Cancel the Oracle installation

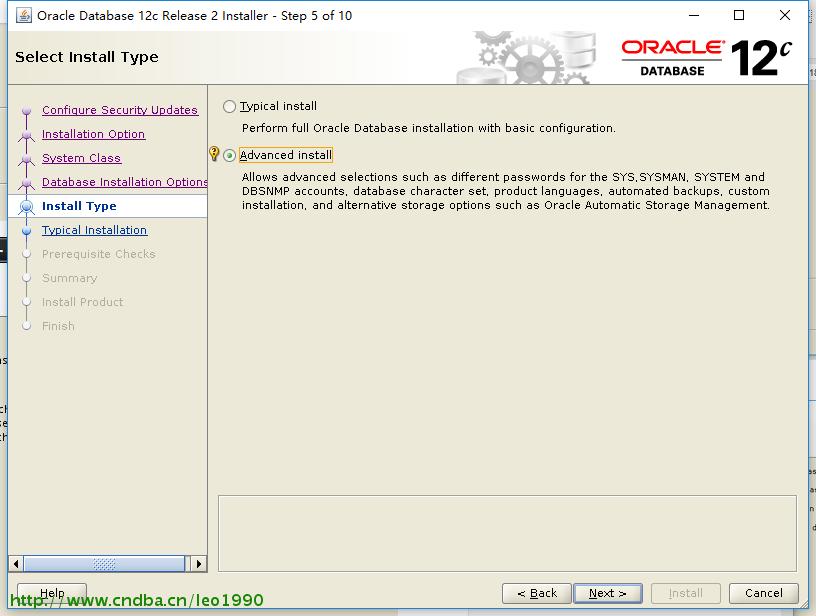pyautogui.click(x=763, y=593)
